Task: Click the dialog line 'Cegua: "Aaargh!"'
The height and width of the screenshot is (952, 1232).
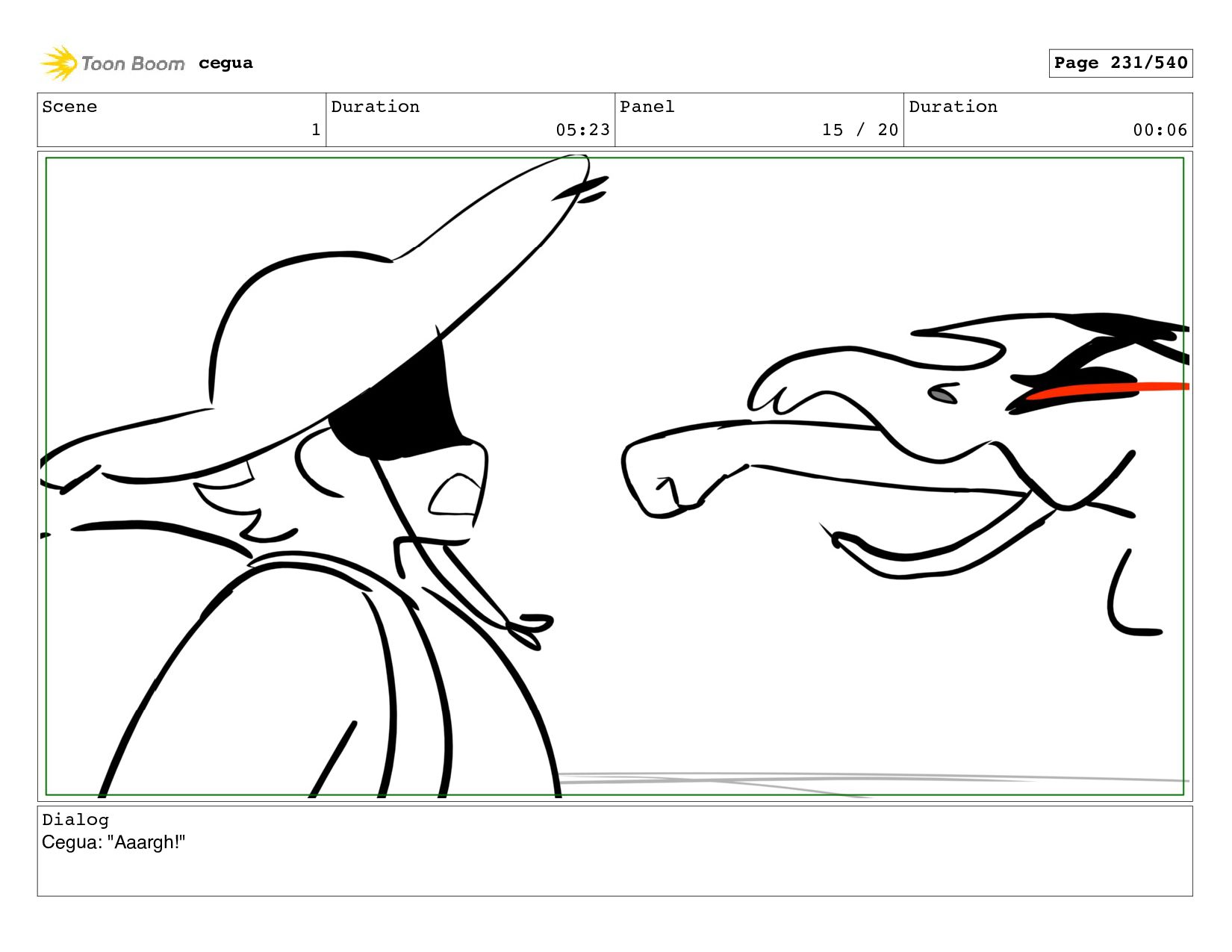Action: point(113,842)
